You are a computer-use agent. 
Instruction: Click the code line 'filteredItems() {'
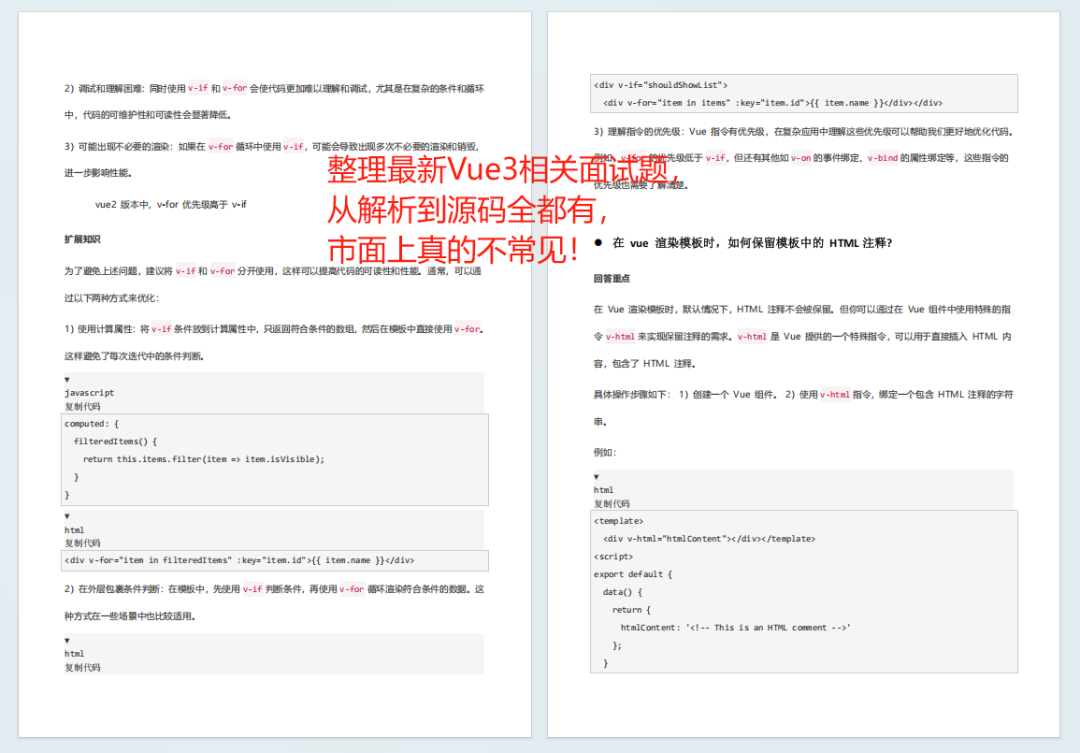point(116,442)
